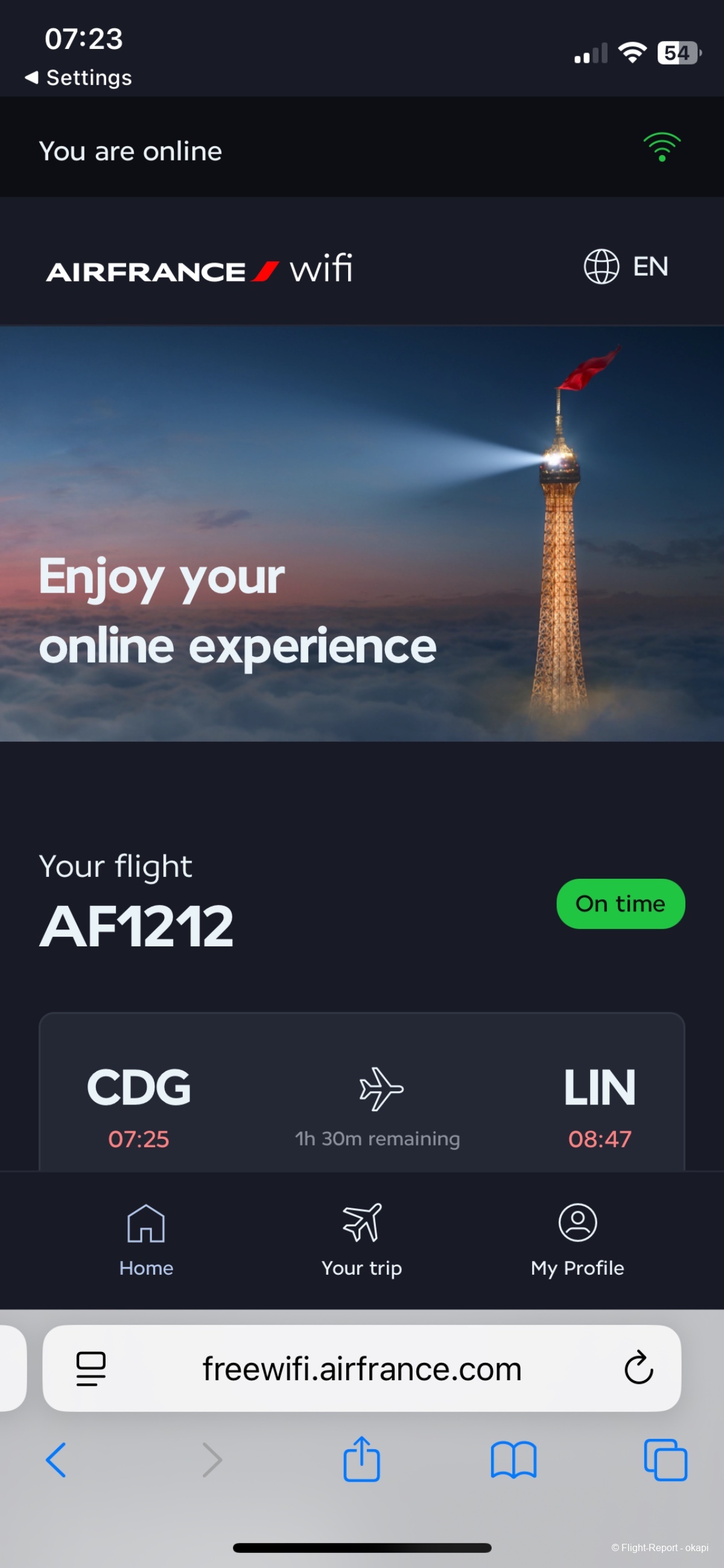Tap the freewifi.airfrance.com address bar

[361, 1368]
